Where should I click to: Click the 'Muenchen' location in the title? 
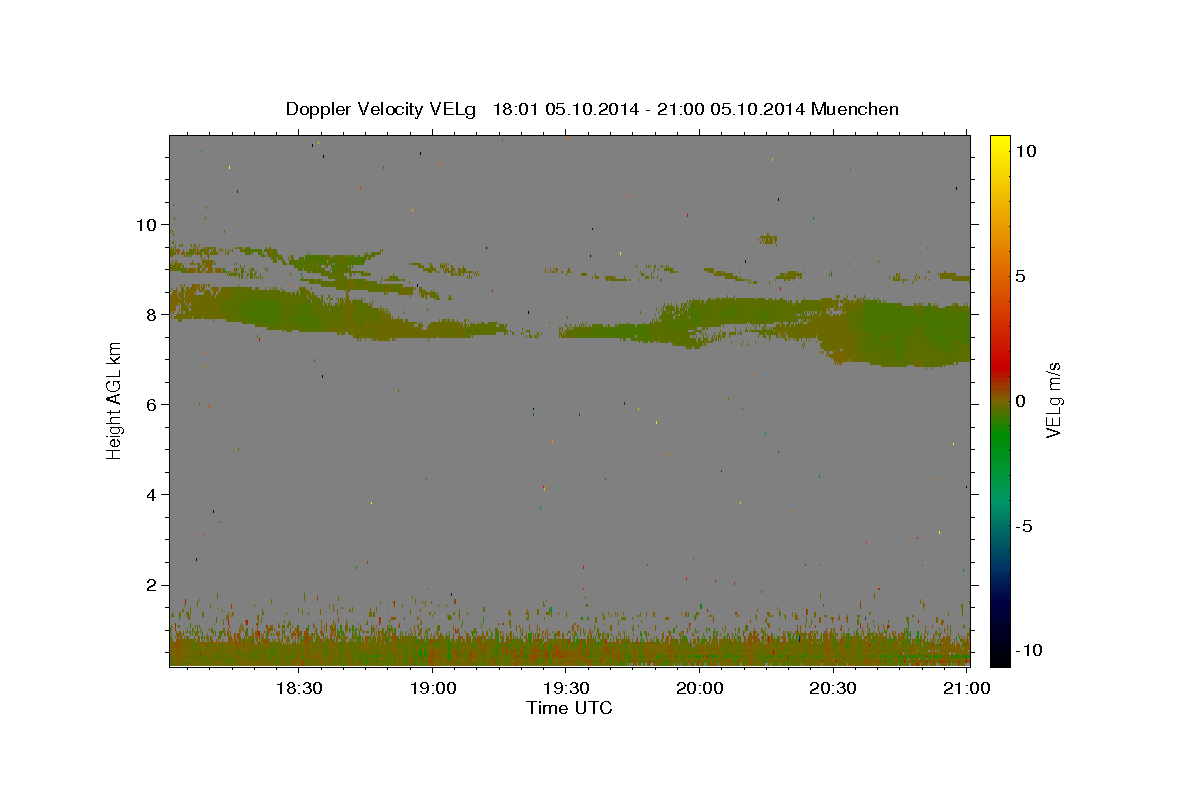(x=855, y=109)
